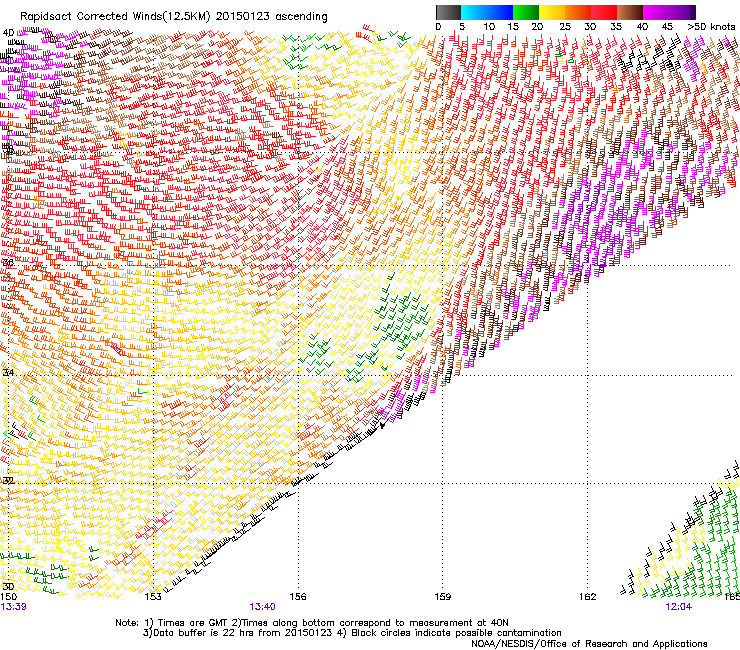Click the '40' legend label under the color bar

(642, 27)
